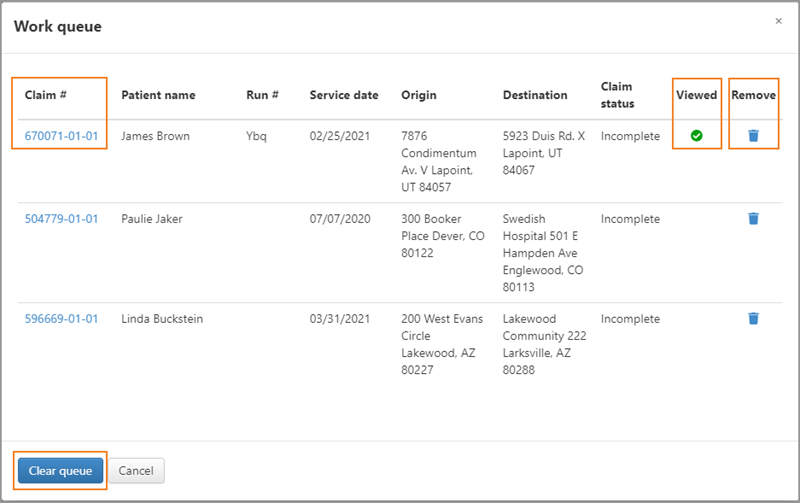This screenshot has width=800, height=503.
Task: Click the Remove column header
Action: (x=753, y=95)
